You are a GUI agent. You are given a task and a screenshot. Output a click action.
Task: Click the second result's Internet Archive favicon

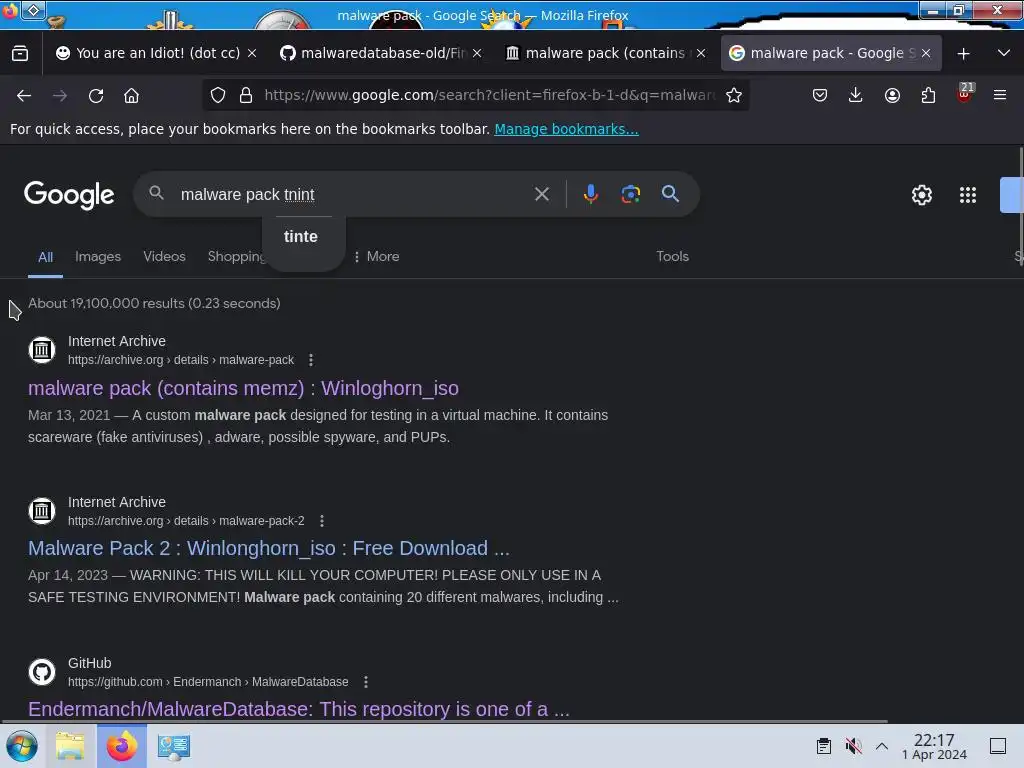click(x=42, y=511)
